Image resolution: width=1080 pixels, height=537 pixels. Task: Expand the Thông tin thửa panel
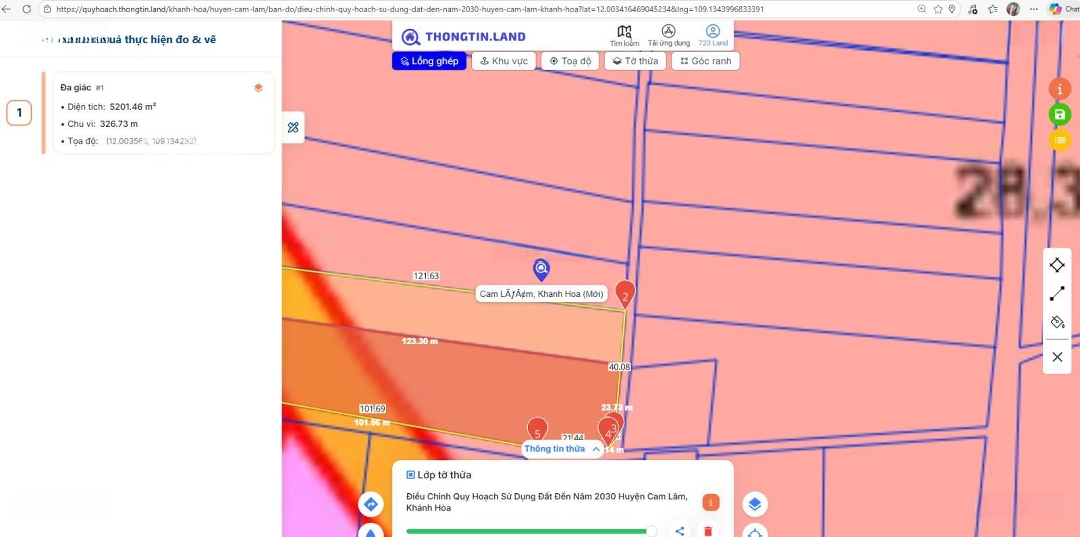click(562, 449)
